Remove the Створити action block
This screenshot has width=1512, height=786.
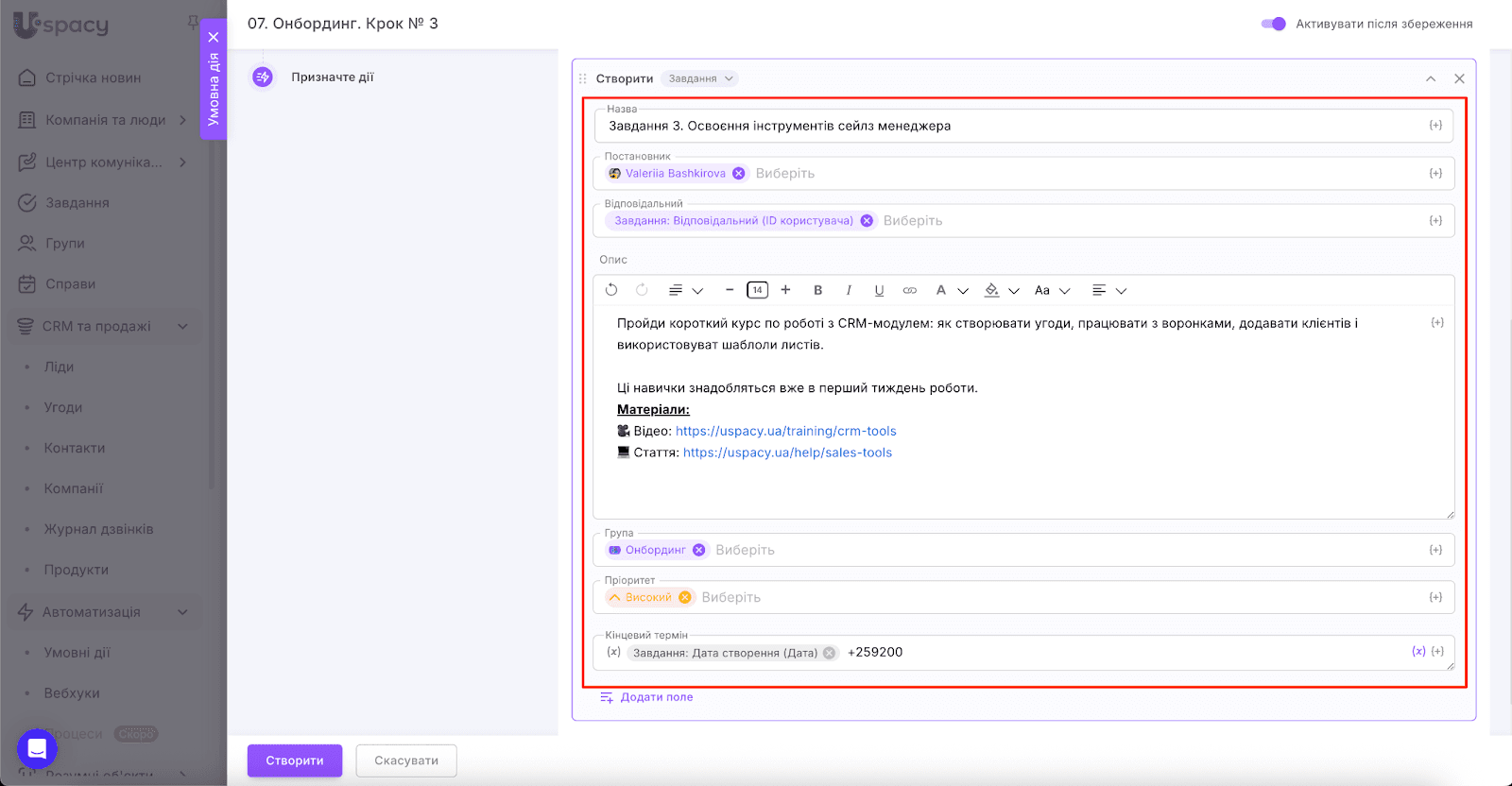1459,78
